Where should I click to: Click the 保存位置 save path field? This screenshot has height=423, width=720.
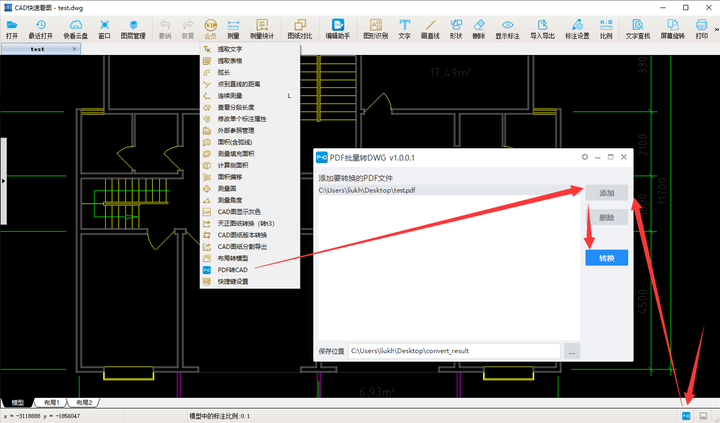click(454, 351)
